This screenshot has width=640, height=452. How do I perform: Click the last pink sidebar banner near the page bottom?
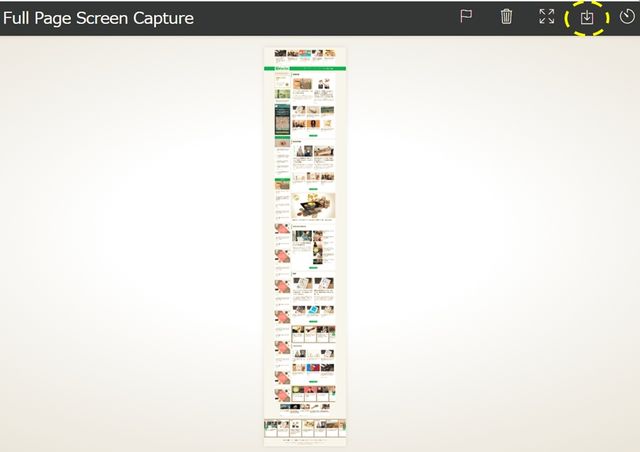pos(282,395)
